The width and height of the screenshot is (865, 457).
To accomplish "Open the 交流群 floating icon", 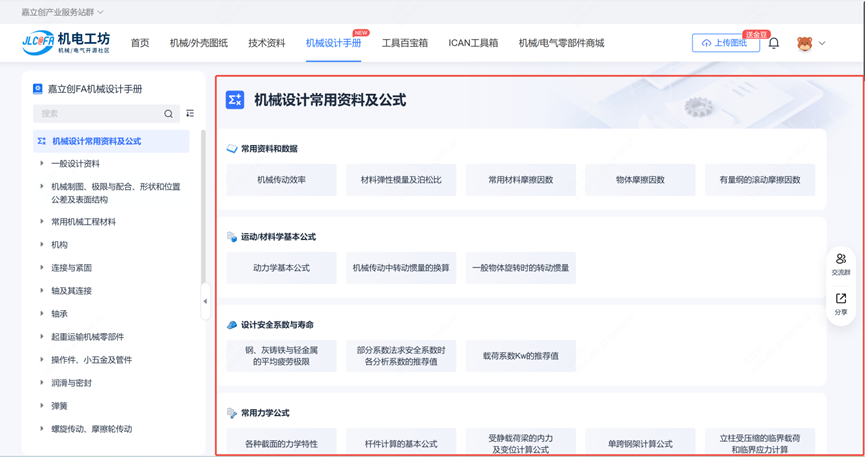I will tap(840, 263).
